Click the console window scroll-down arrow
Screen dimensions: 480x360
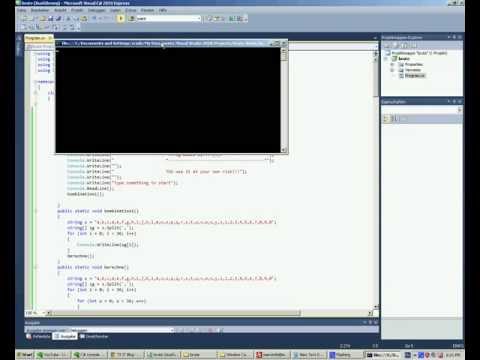pos(284,150)
